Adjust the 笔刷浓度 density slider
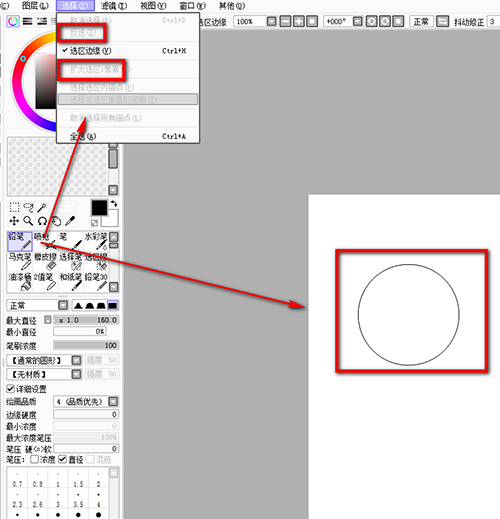This screenshot has width=500, height=519. [x=86, y=345]
